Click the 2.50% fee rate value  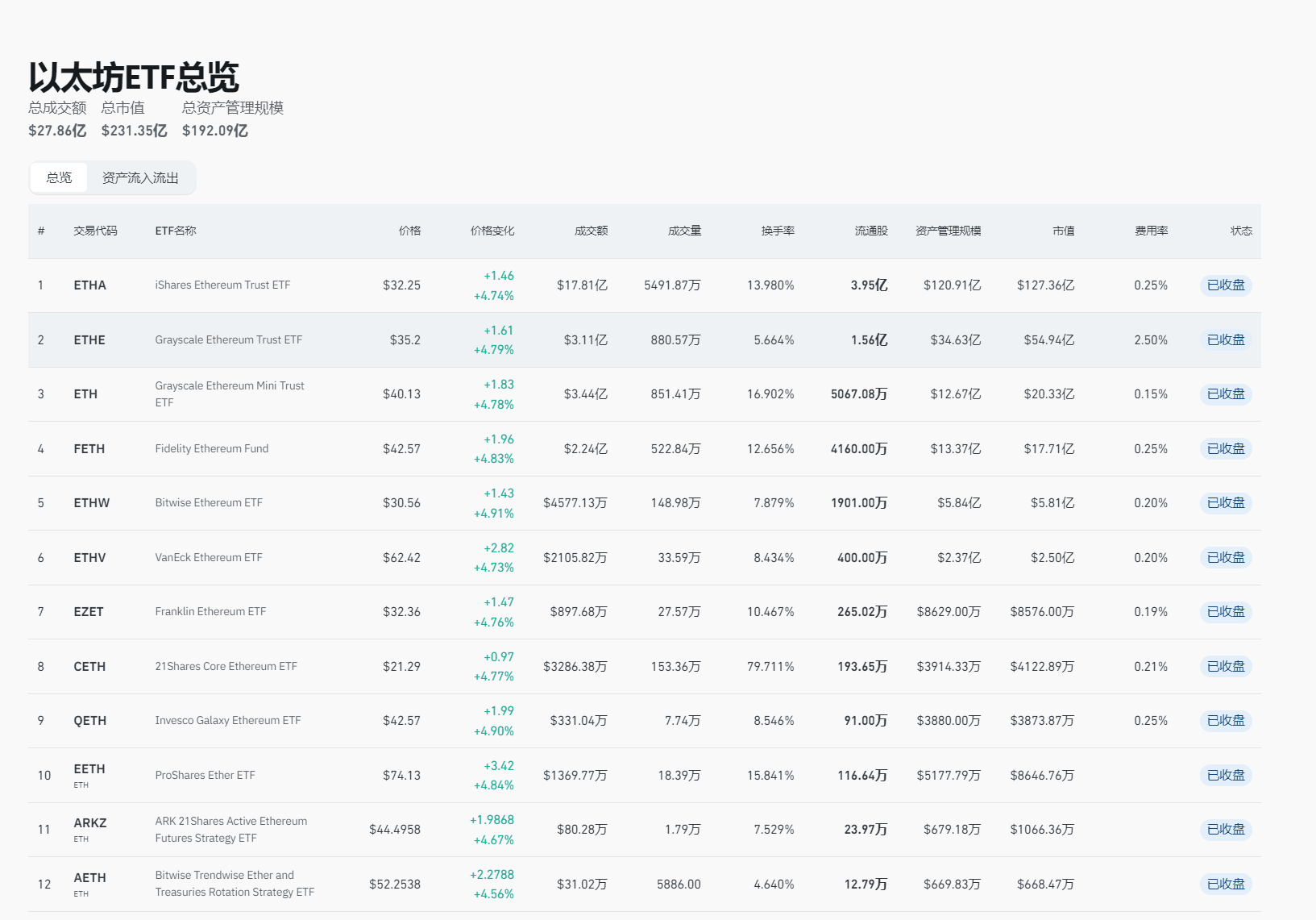1151,340
